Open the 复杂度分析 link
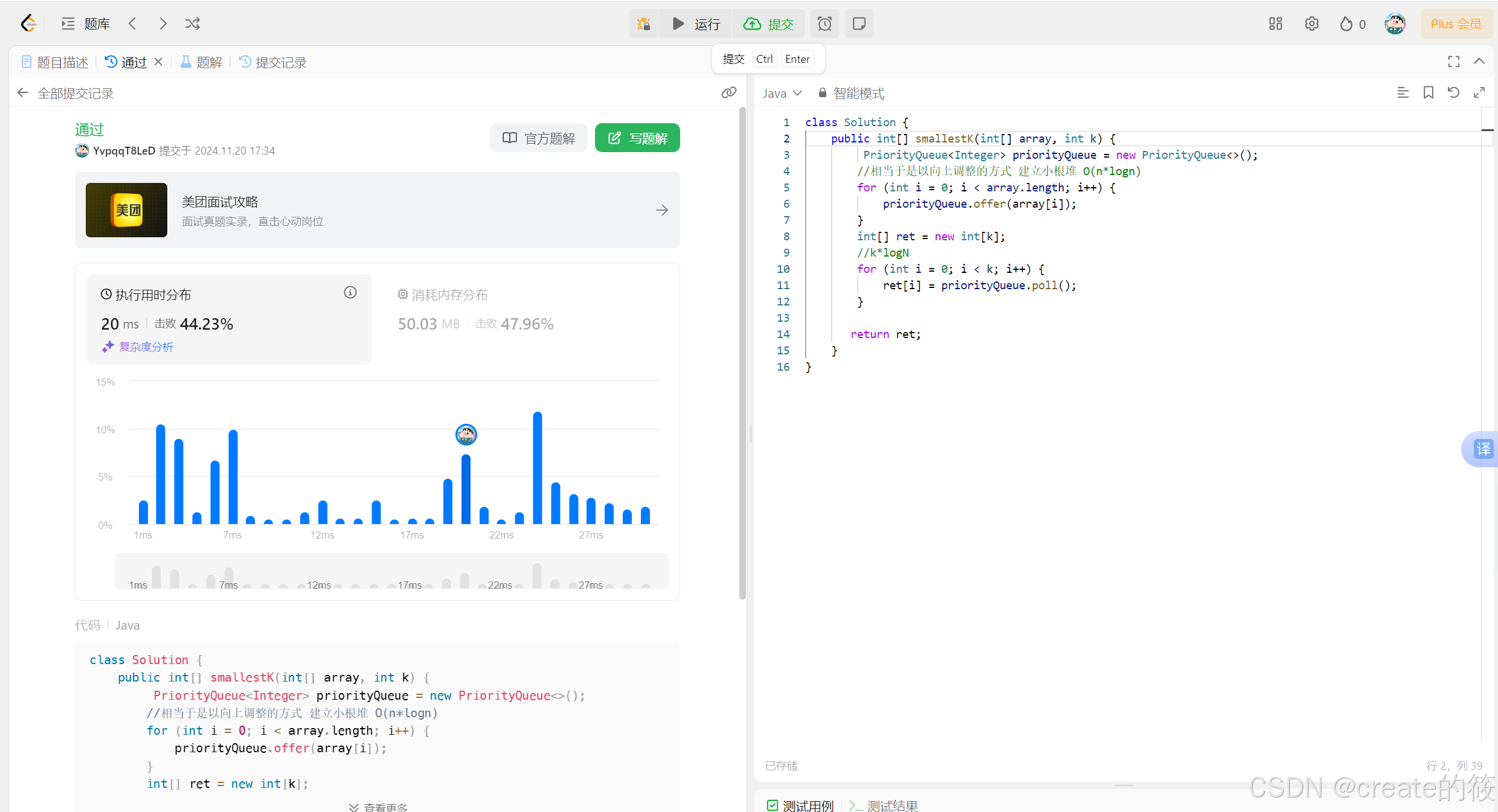Screen dimensions: 1498x812 pos(146,347)
